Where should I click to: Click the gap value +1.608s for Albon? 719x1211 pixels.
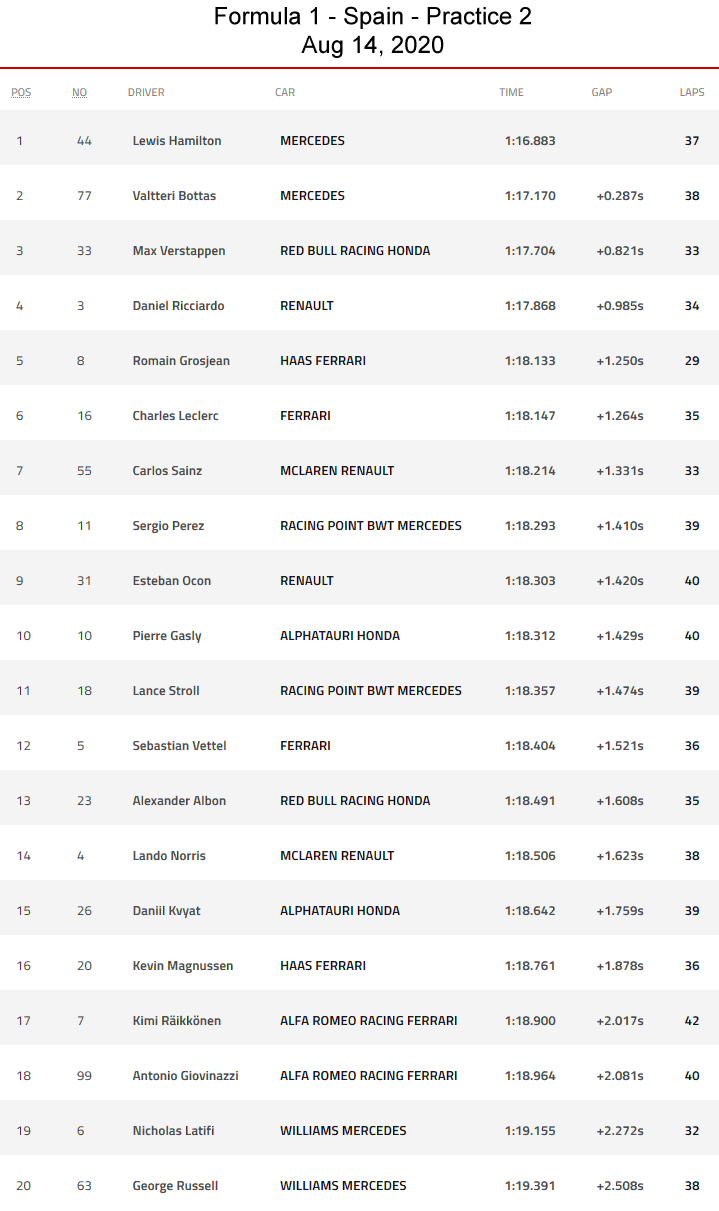[x=620, y=801]
